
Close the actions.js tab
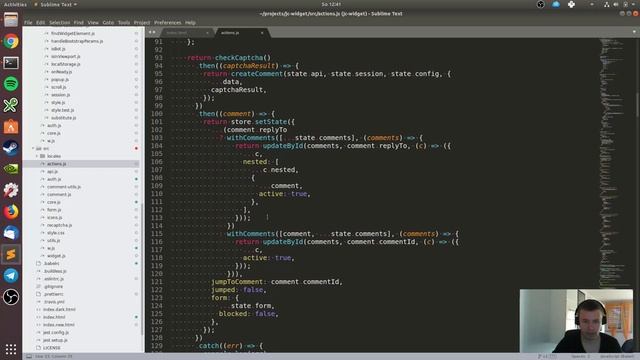[262, 33]
